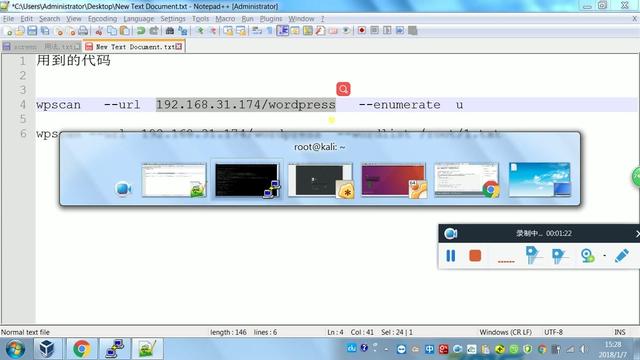The image size is (640, 360).
Task: Open the Window menu
Action: (x=301, y=19)
